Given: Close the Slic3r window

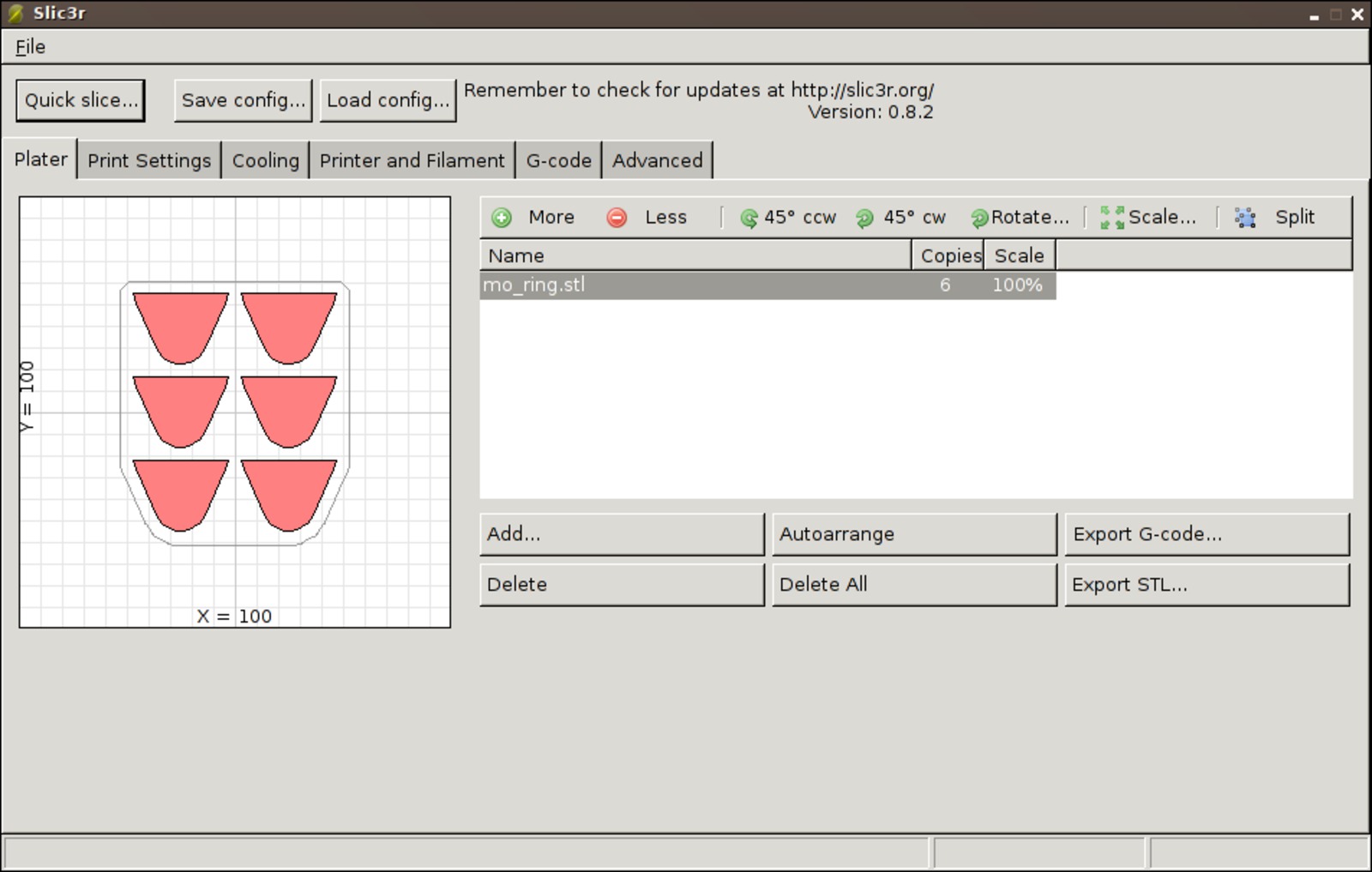Looking at the screenshot, I should [x=1357, y=15].
